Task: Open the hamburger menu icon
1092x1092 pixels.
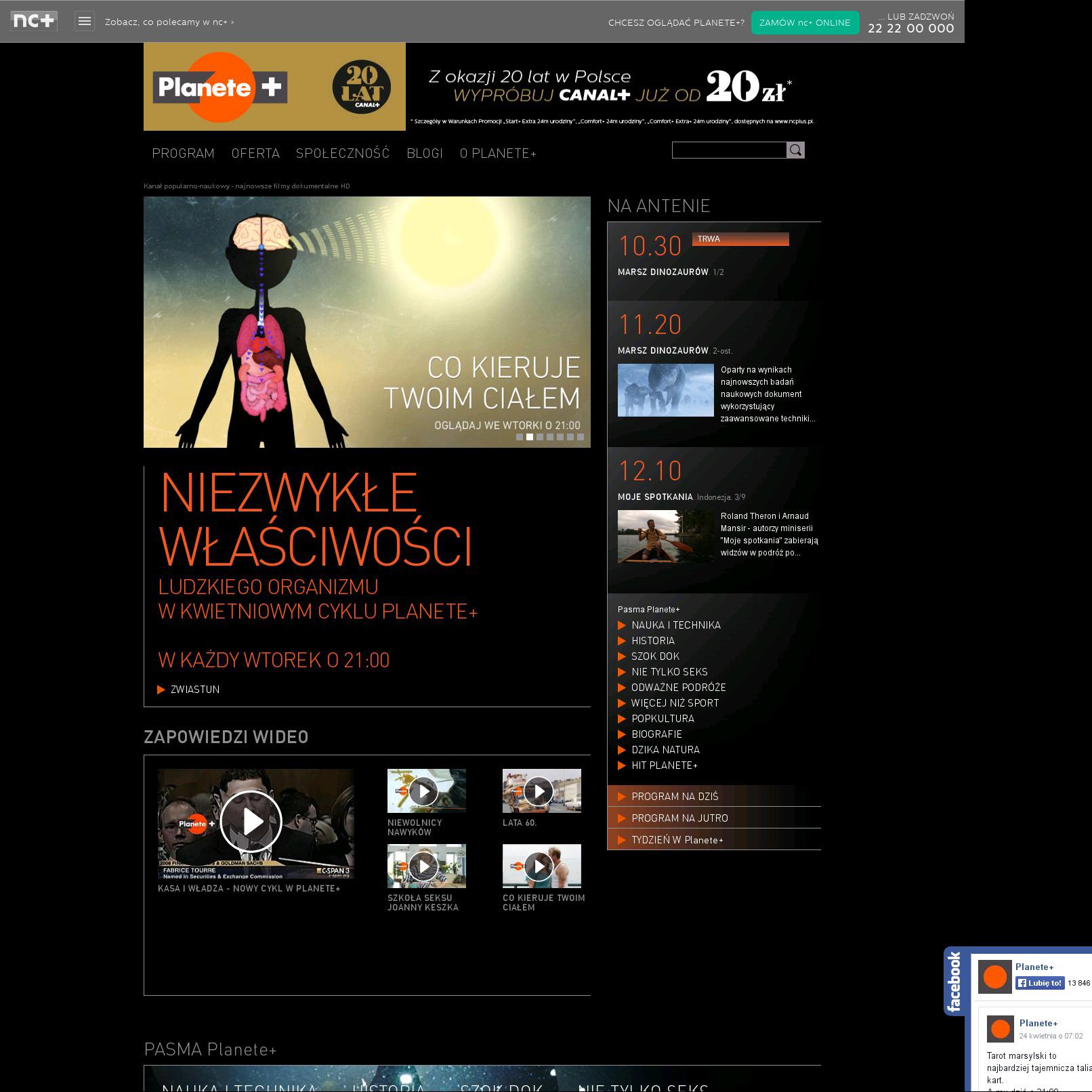Action: [x=85, y=22]
